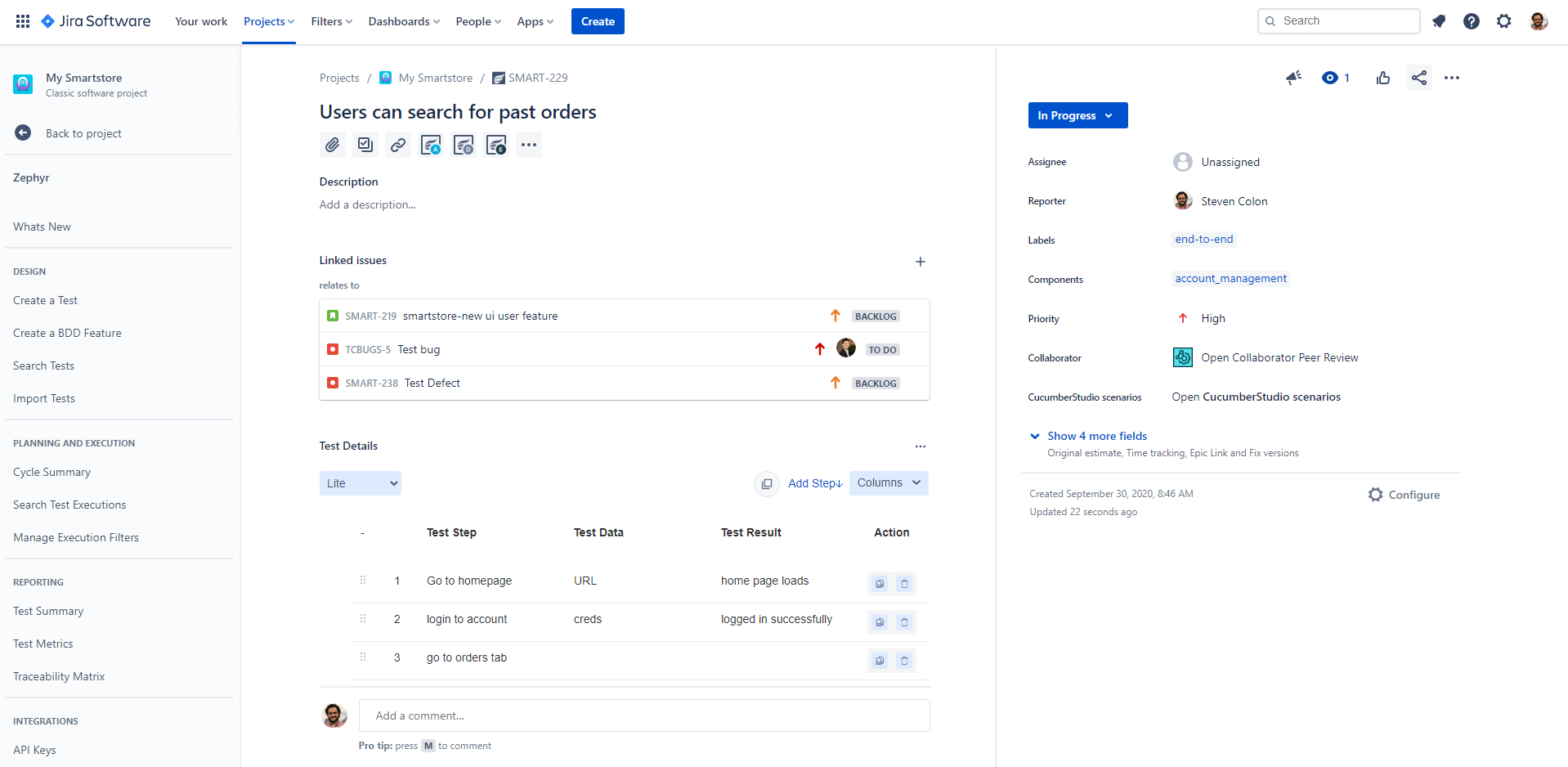Add a linked issue with plus icon
This screenshot has width=1568, height=767.
921,262
